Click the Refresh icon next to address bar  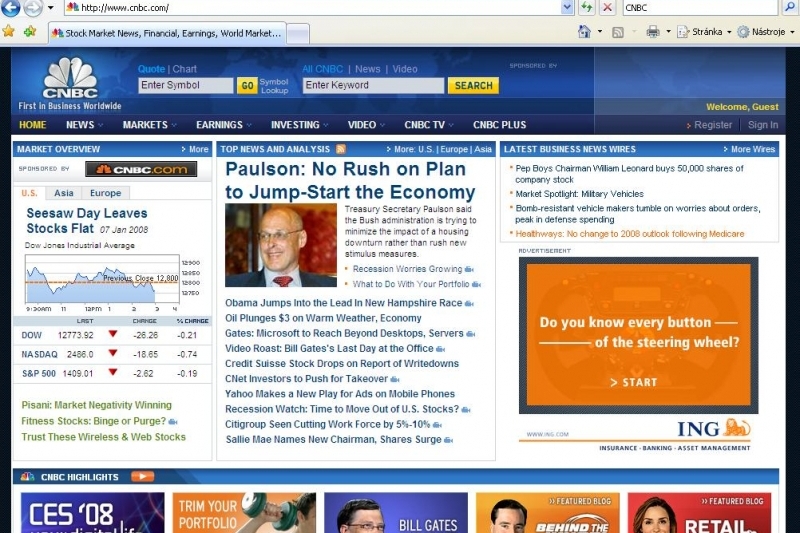[587, 7]
